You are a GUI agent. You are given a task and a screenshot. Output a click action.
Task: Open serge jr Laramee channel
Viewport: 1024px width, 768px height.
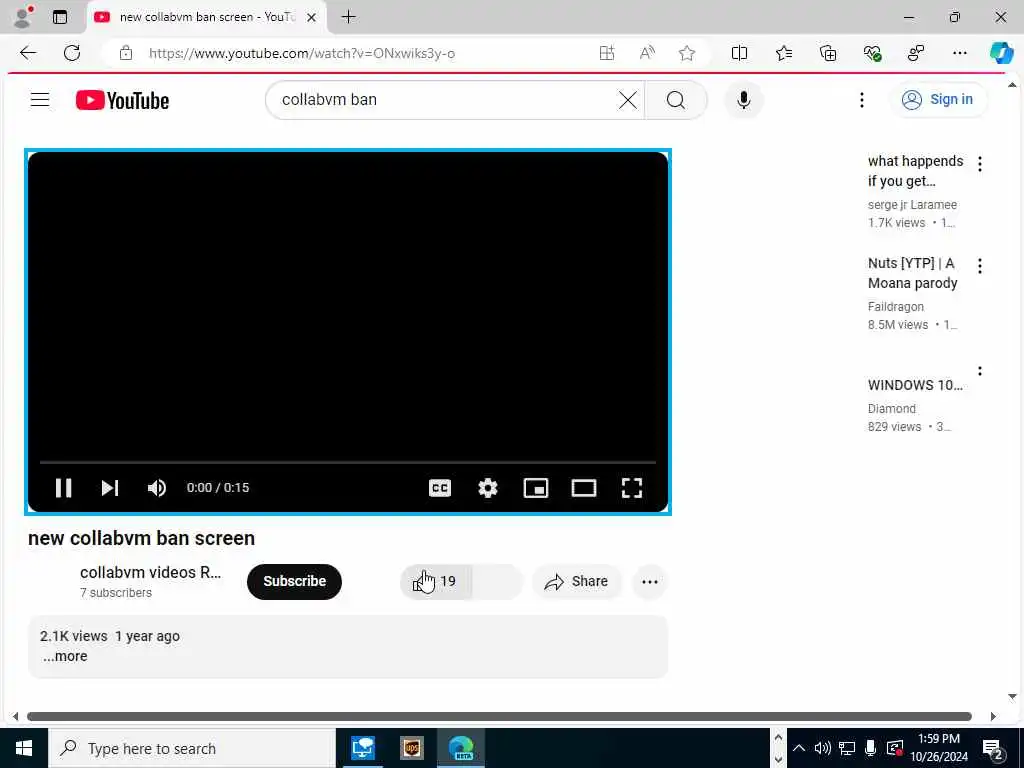click(912, 204)
